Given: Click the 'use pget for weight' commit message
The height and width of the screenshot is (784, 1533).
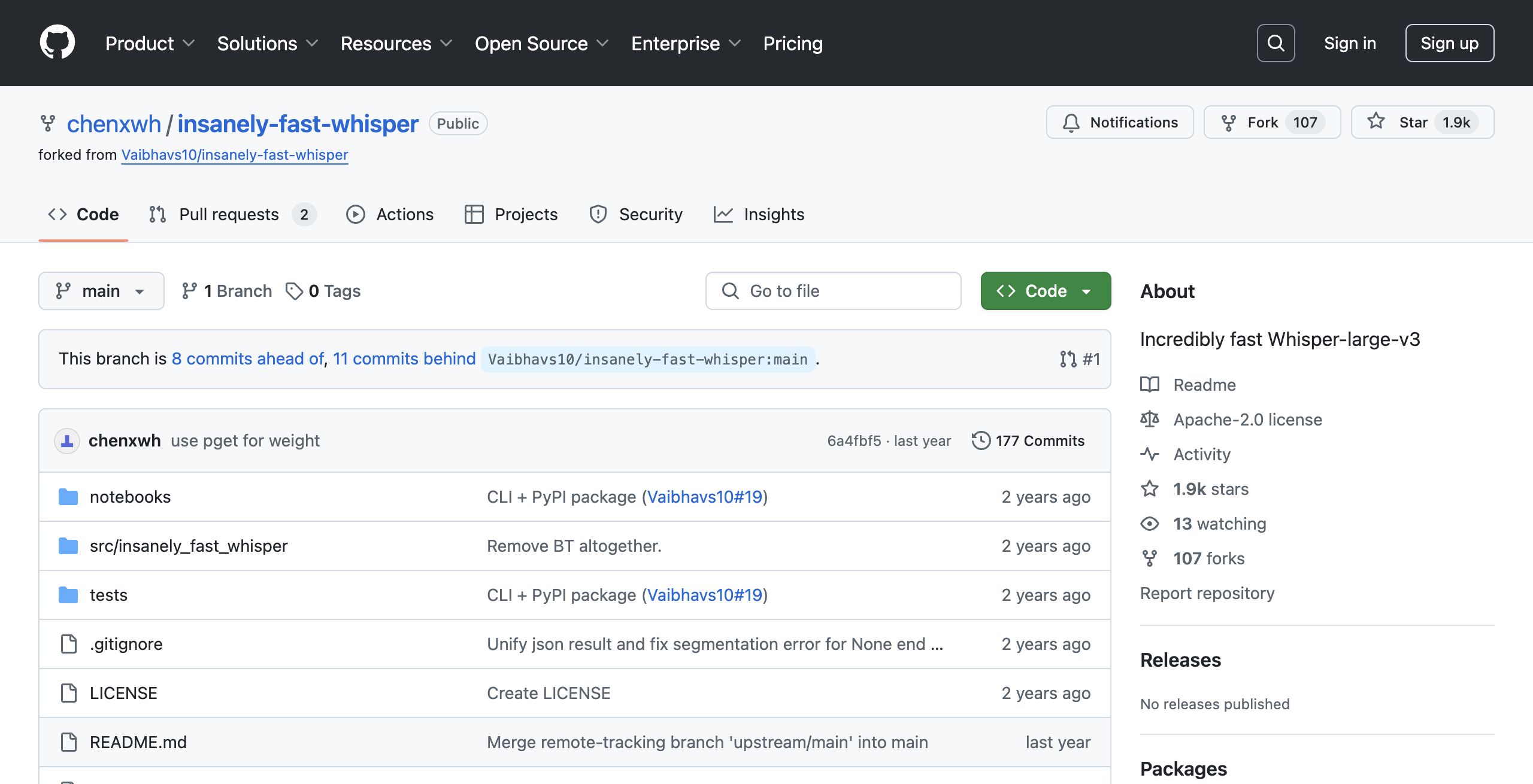Looking at the screenshot, I should 245,441.
